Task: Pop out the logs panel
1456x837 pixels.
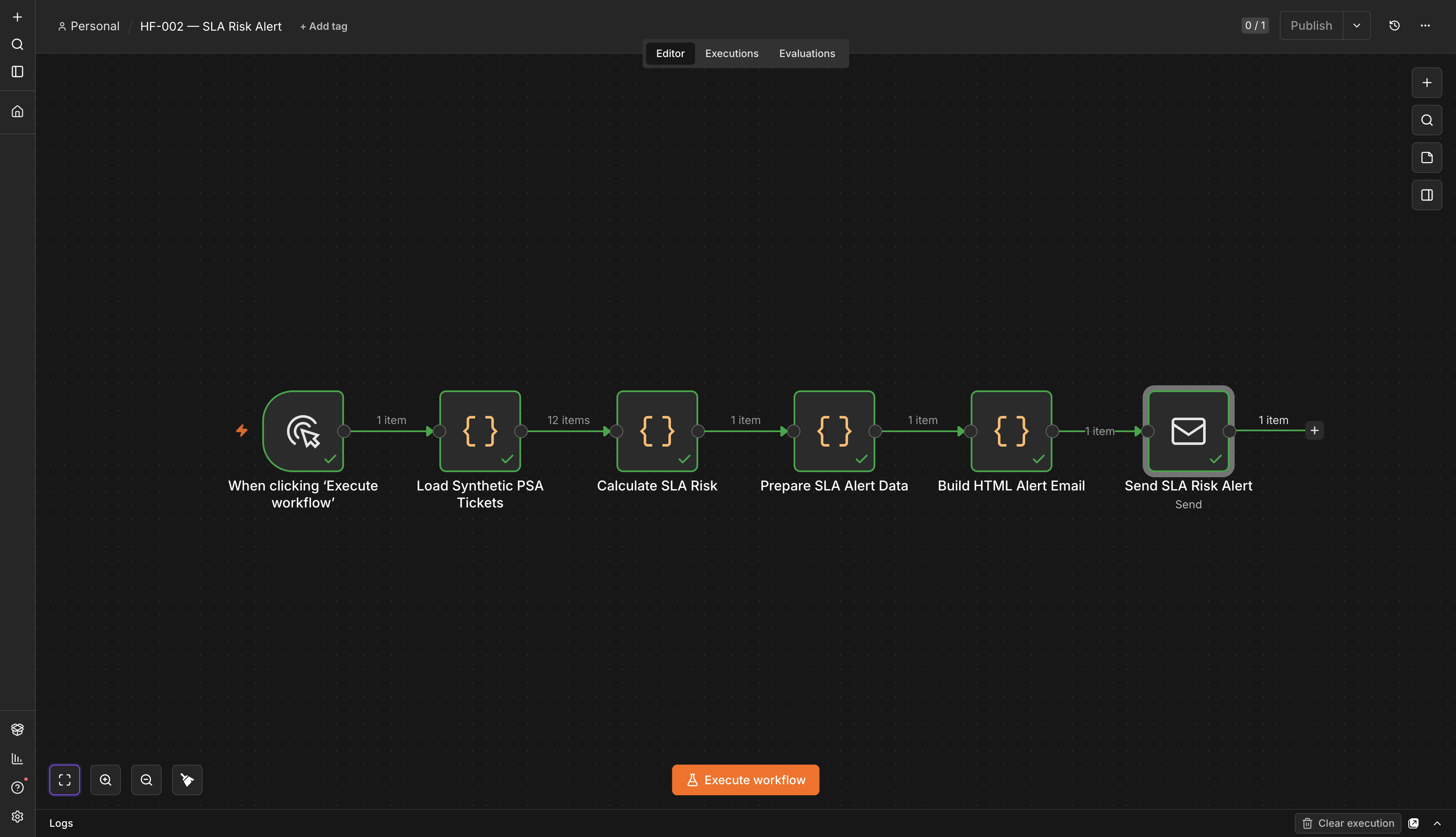Action: [x=1413, y=823]
